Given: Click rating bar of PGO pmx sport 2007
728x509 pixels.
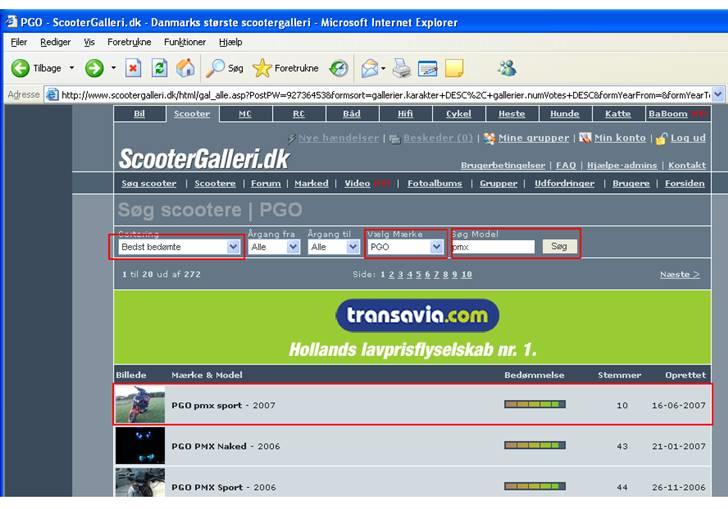Looking at the screenshot, I should (535, 405).
